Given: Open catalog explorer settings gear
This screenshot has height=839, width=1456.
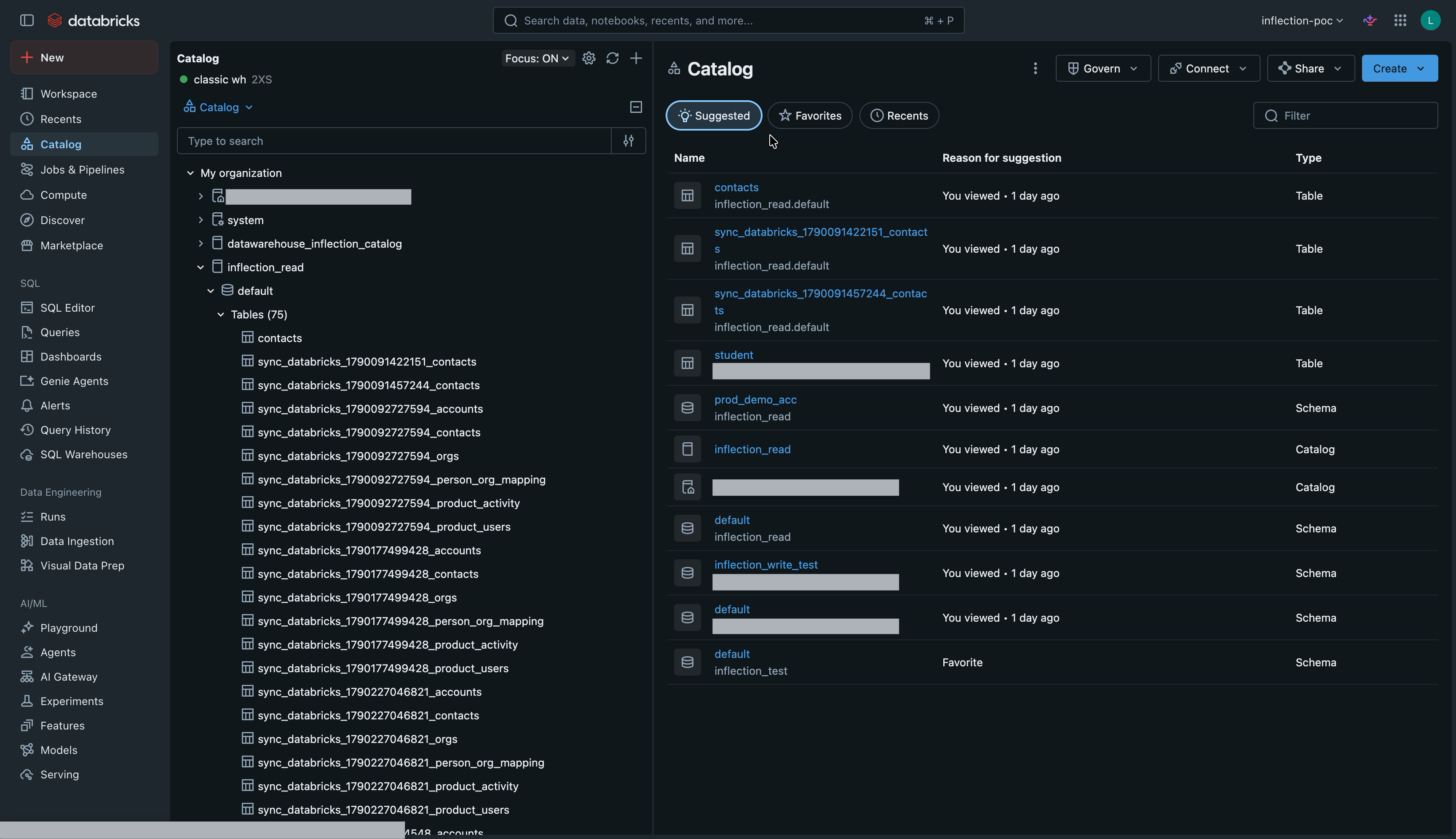Looking at the screenshot, I should pyautogui.click(x=589, y=58).
